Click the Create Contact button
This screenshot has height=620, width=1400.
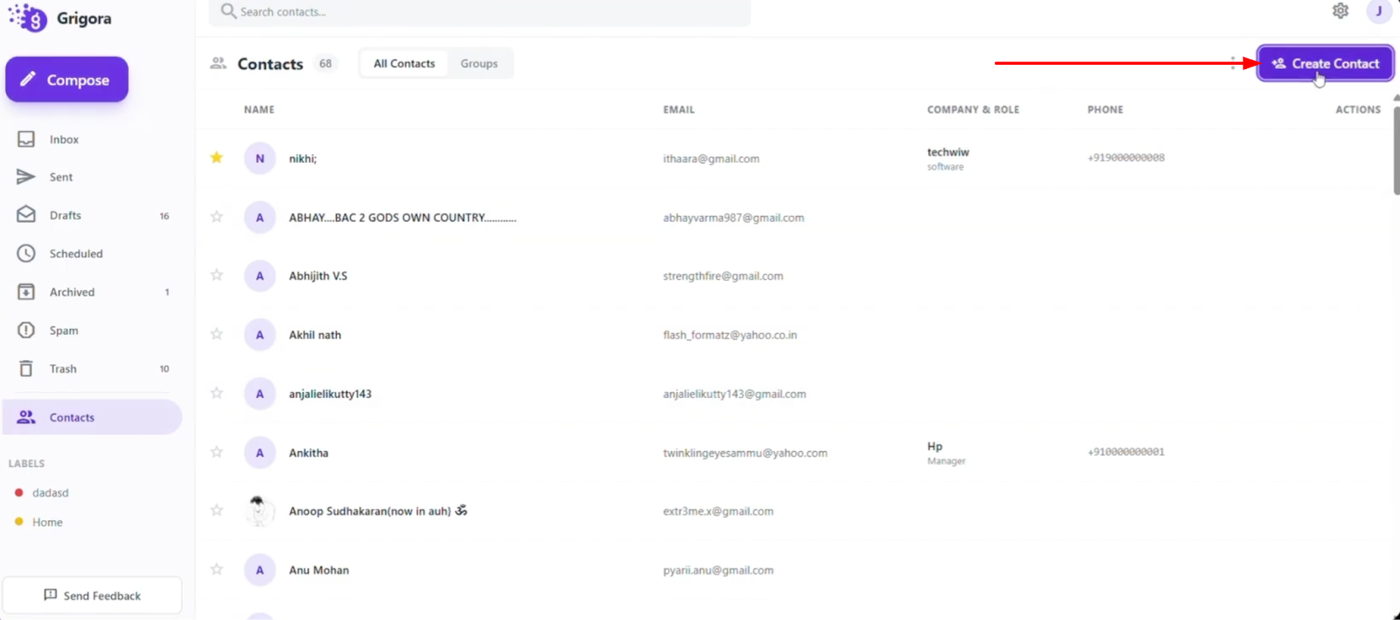[x=1325, y=63]
